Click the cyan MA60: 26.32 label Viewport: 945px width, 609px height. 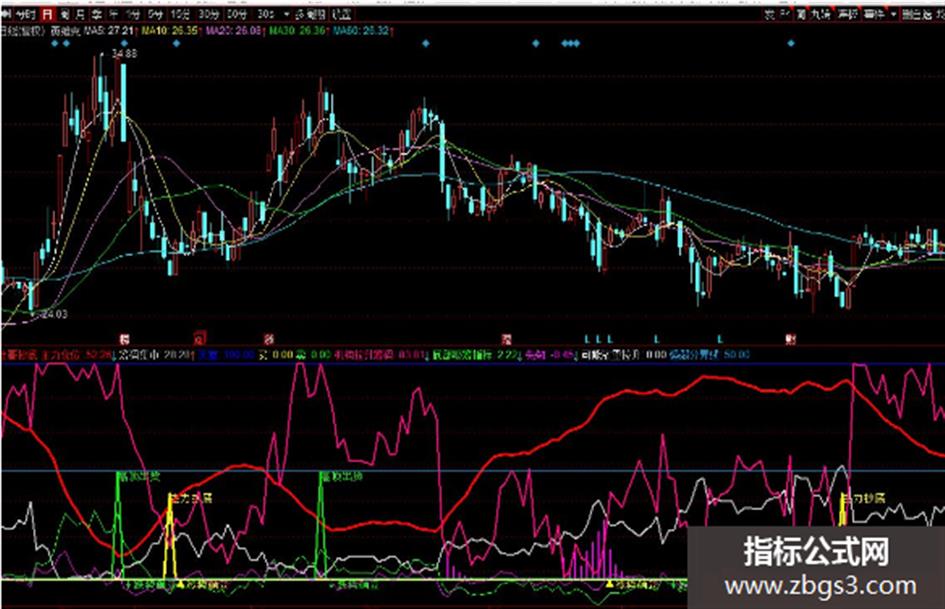(x=362, y=30)
